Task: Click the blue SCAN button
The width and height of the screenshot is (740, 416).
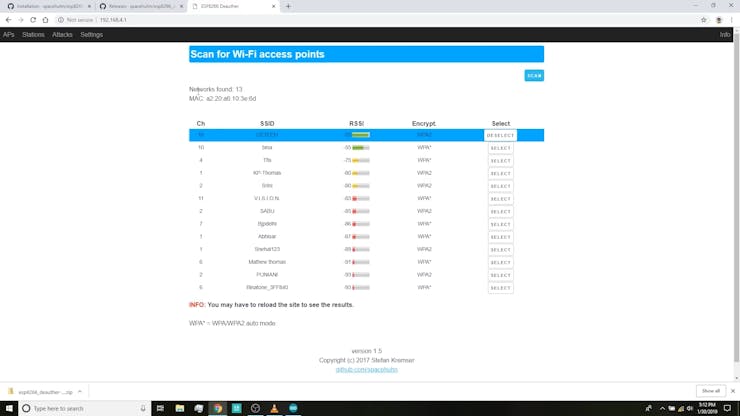Action: [534, 76]
